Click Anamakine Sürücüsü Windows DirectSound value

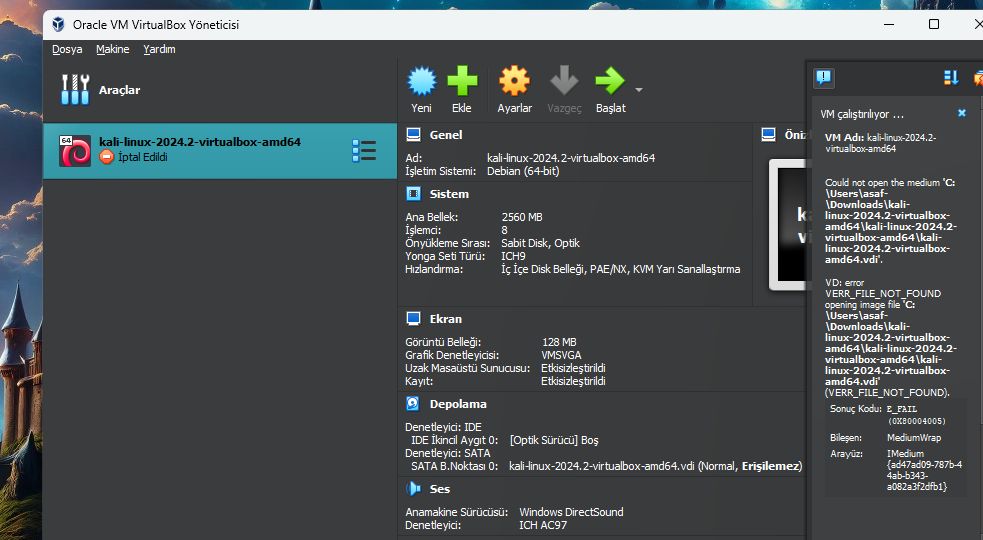pos(571,512)
